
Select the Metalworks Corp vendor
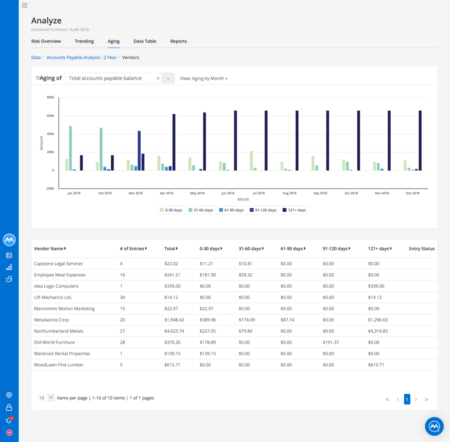click(51, 320)
